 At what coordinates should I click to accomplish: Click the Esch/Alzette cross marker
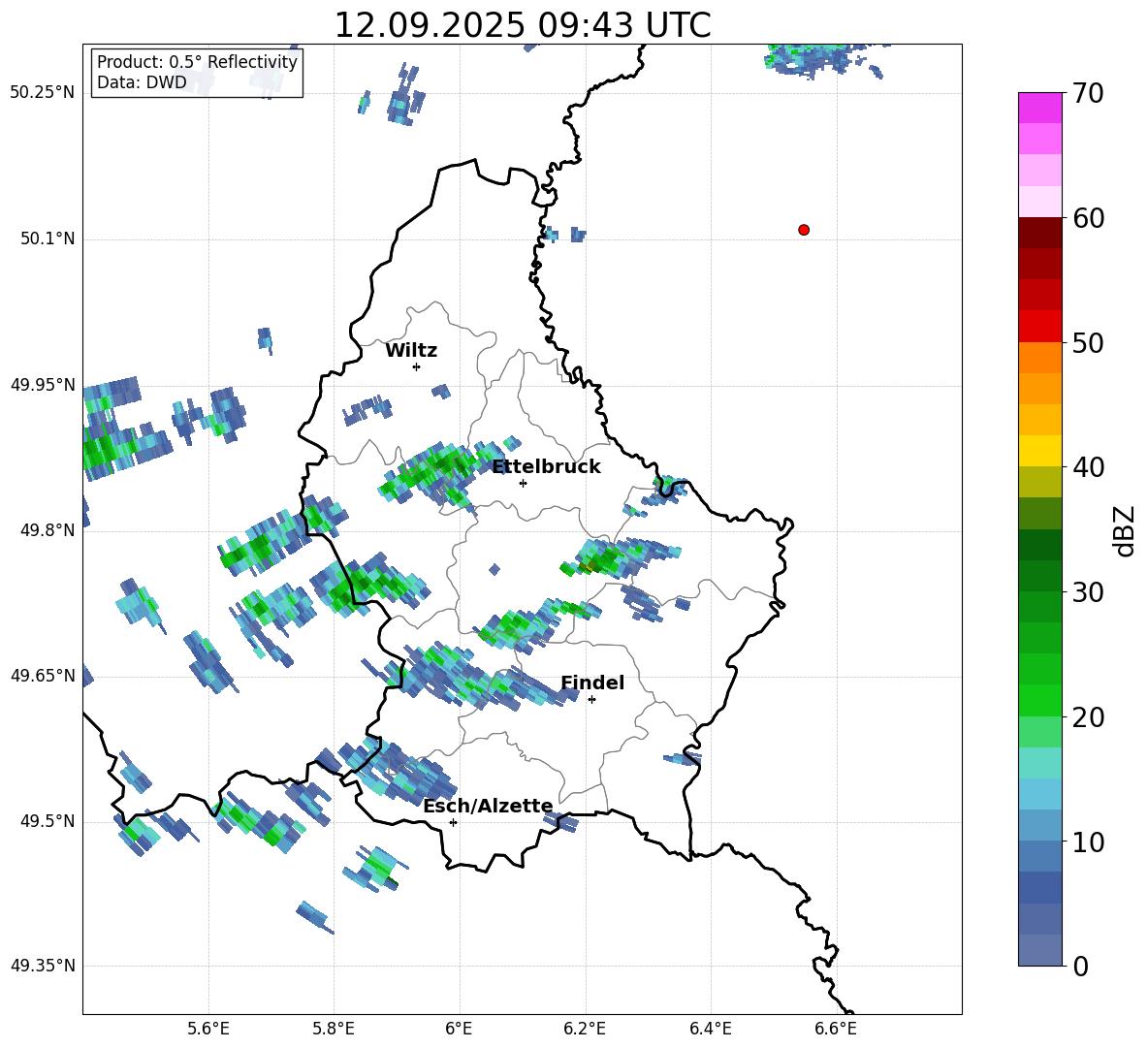pos(453,822)
